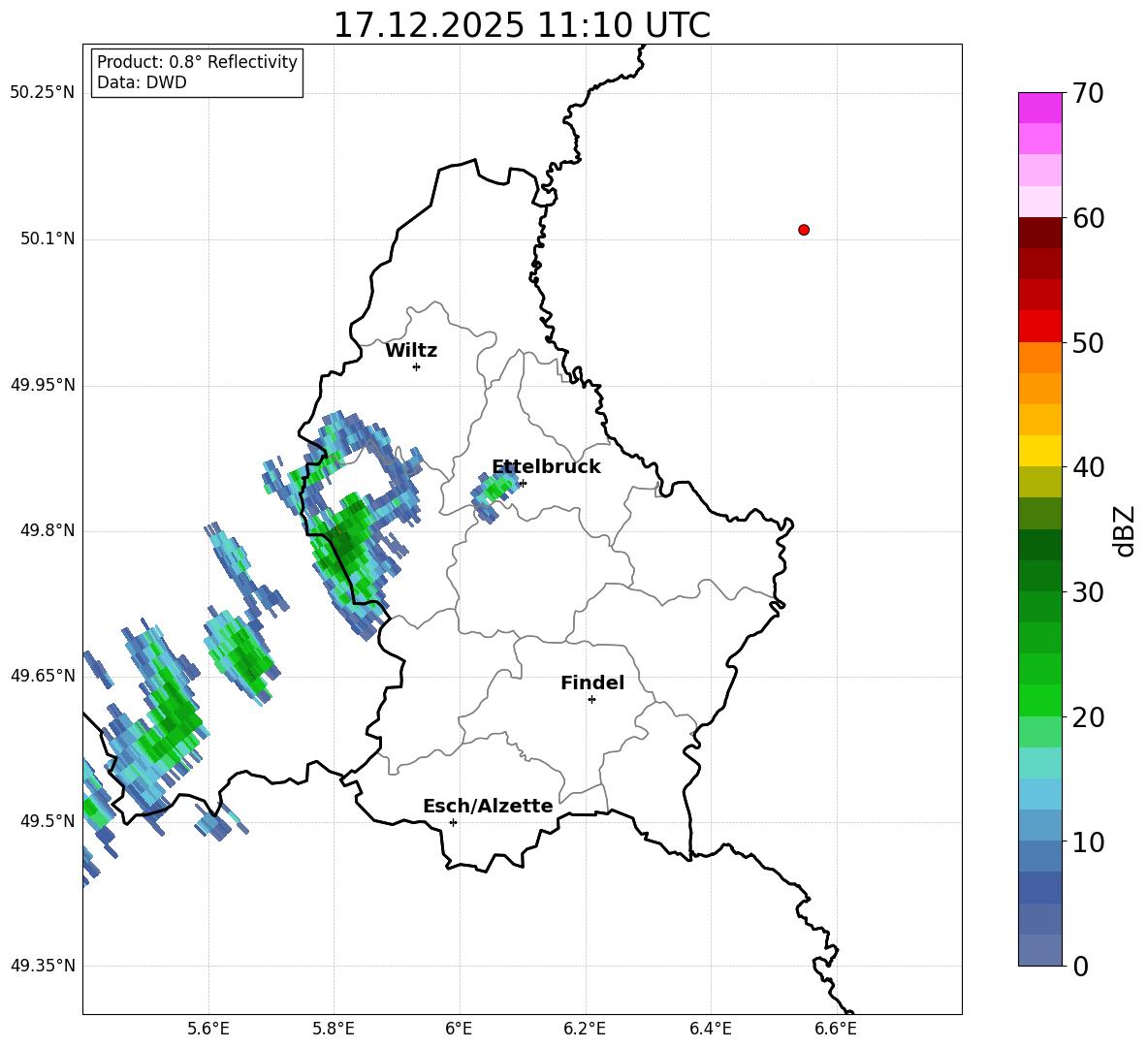Select the Ettelbruck label
Image resolution: width=1148 pixels, height=1048 pixels.
pos(546,467)
